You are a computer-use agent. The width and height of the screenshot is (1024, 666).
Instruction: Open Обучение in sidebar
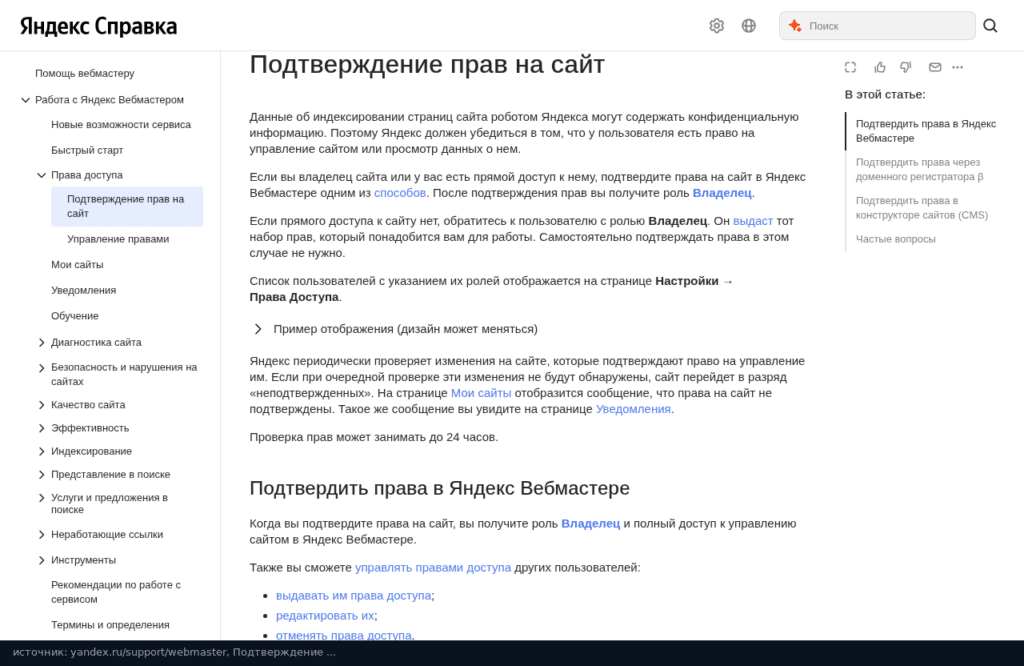pos(74,315)
